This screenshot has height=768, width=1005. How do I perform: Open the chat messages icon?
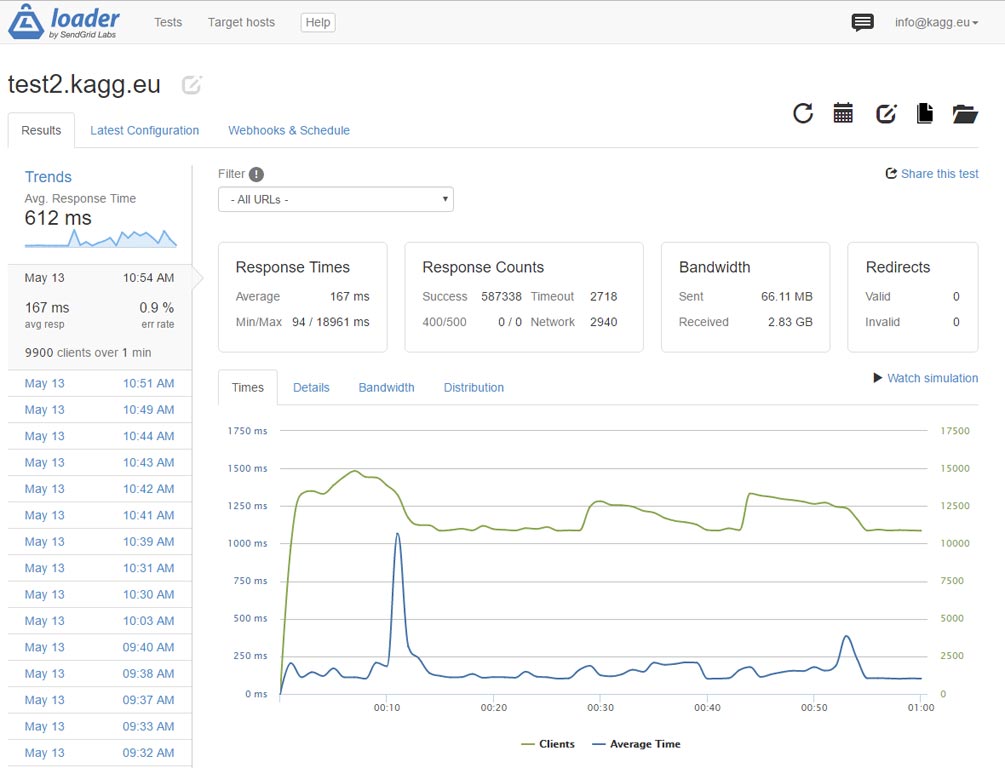[x=862, y=22]
